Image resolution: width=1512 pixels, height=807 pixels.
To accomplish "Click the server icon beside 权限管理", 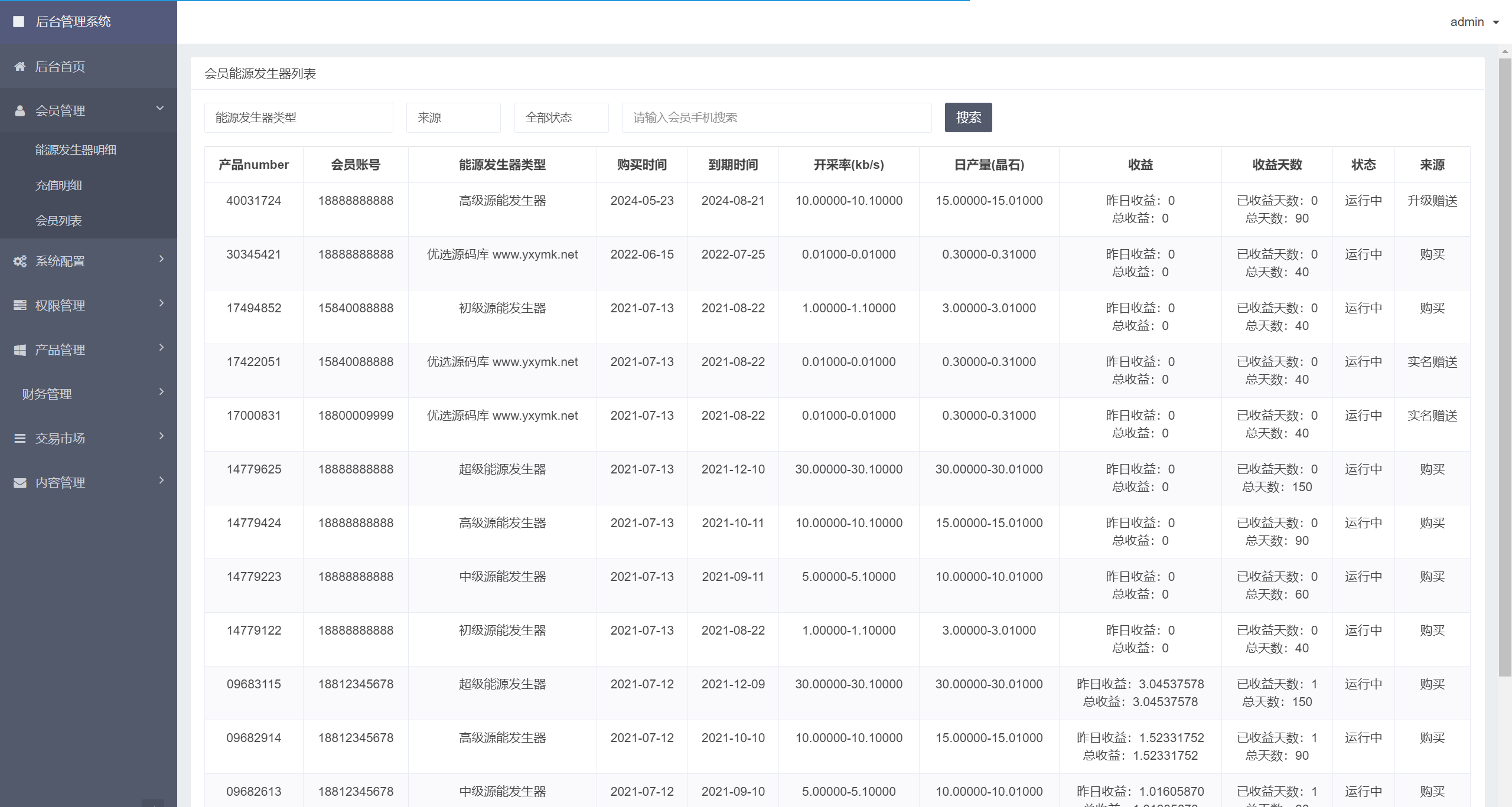I will click(20, 306).
